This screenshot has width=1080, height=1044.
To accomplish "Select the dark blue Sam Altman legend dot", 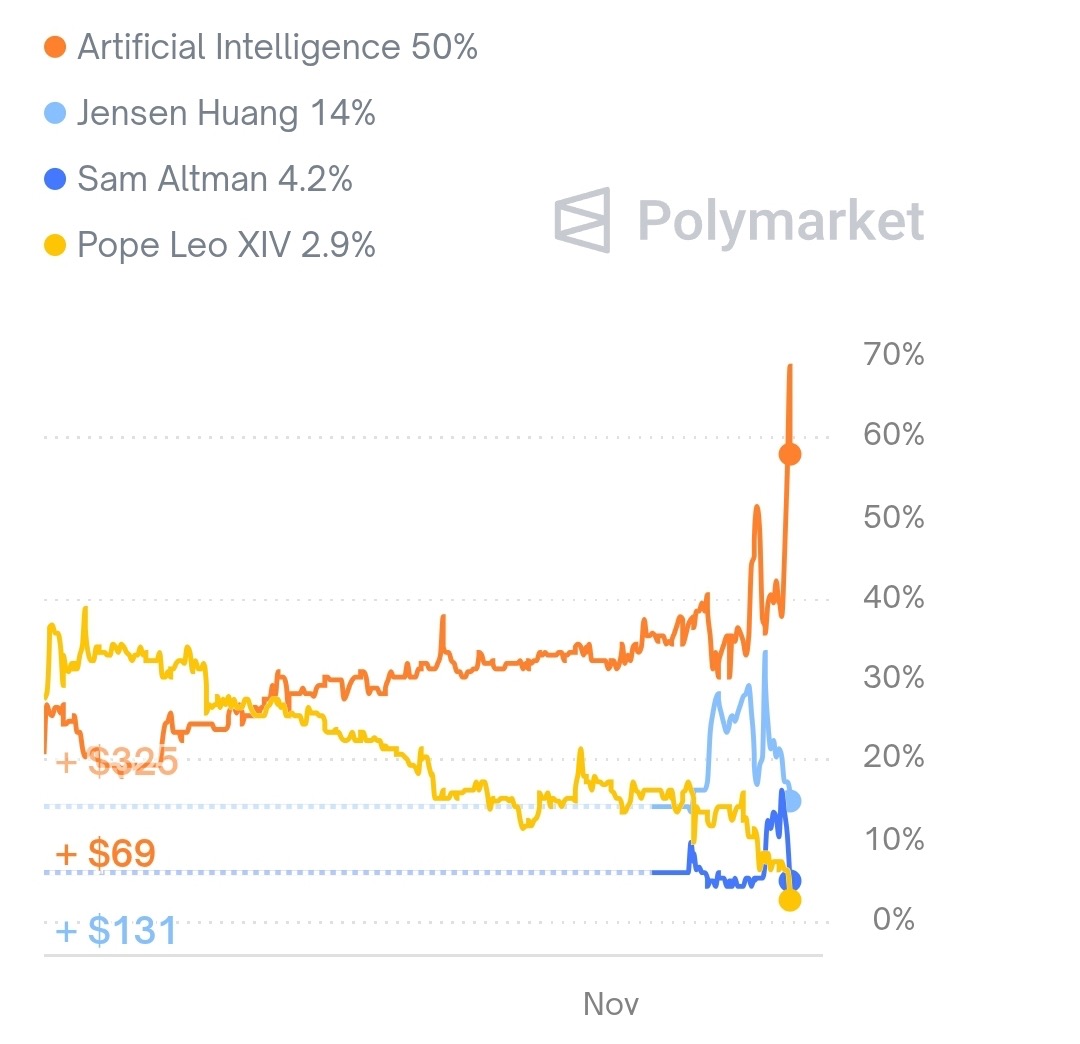I will click(56, 180).
